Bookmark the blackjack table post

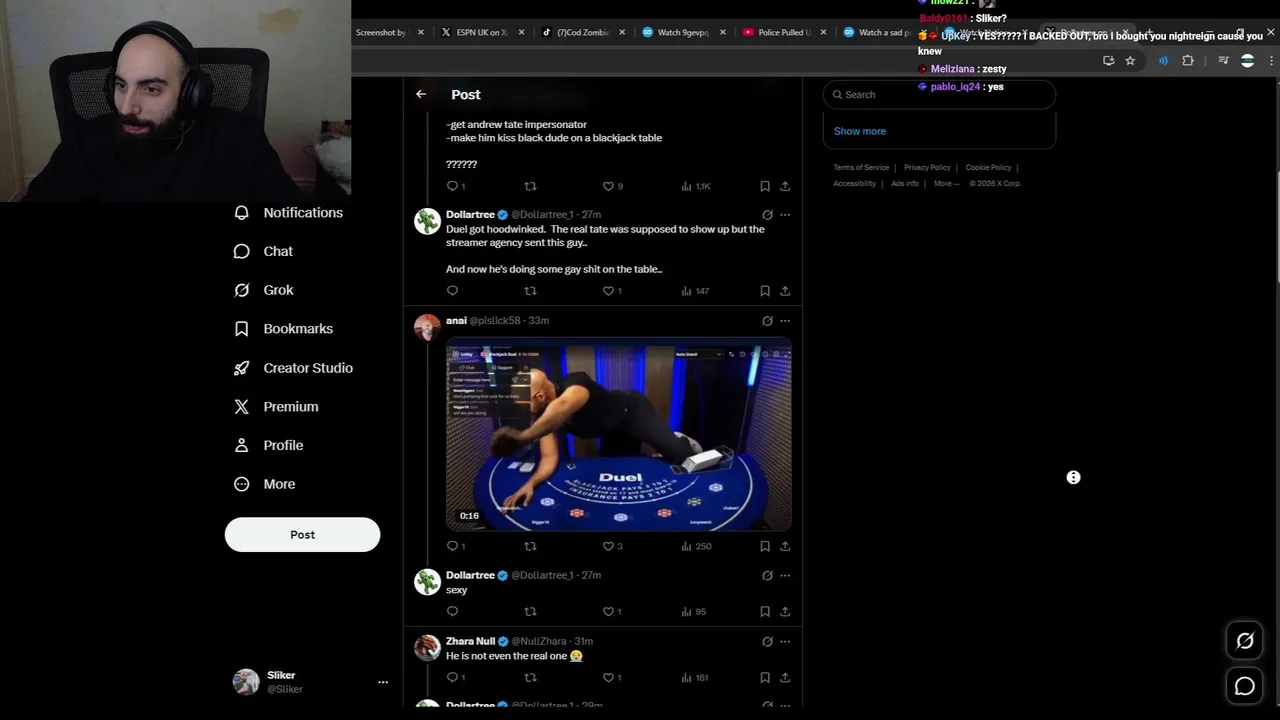click(x=765, y=186)
